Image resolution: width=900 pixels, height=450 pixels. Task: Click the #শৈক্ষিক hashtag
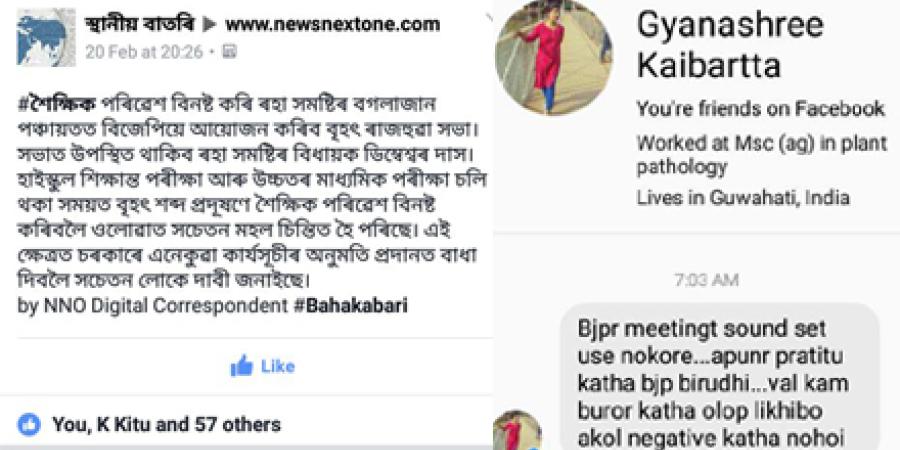57,104
